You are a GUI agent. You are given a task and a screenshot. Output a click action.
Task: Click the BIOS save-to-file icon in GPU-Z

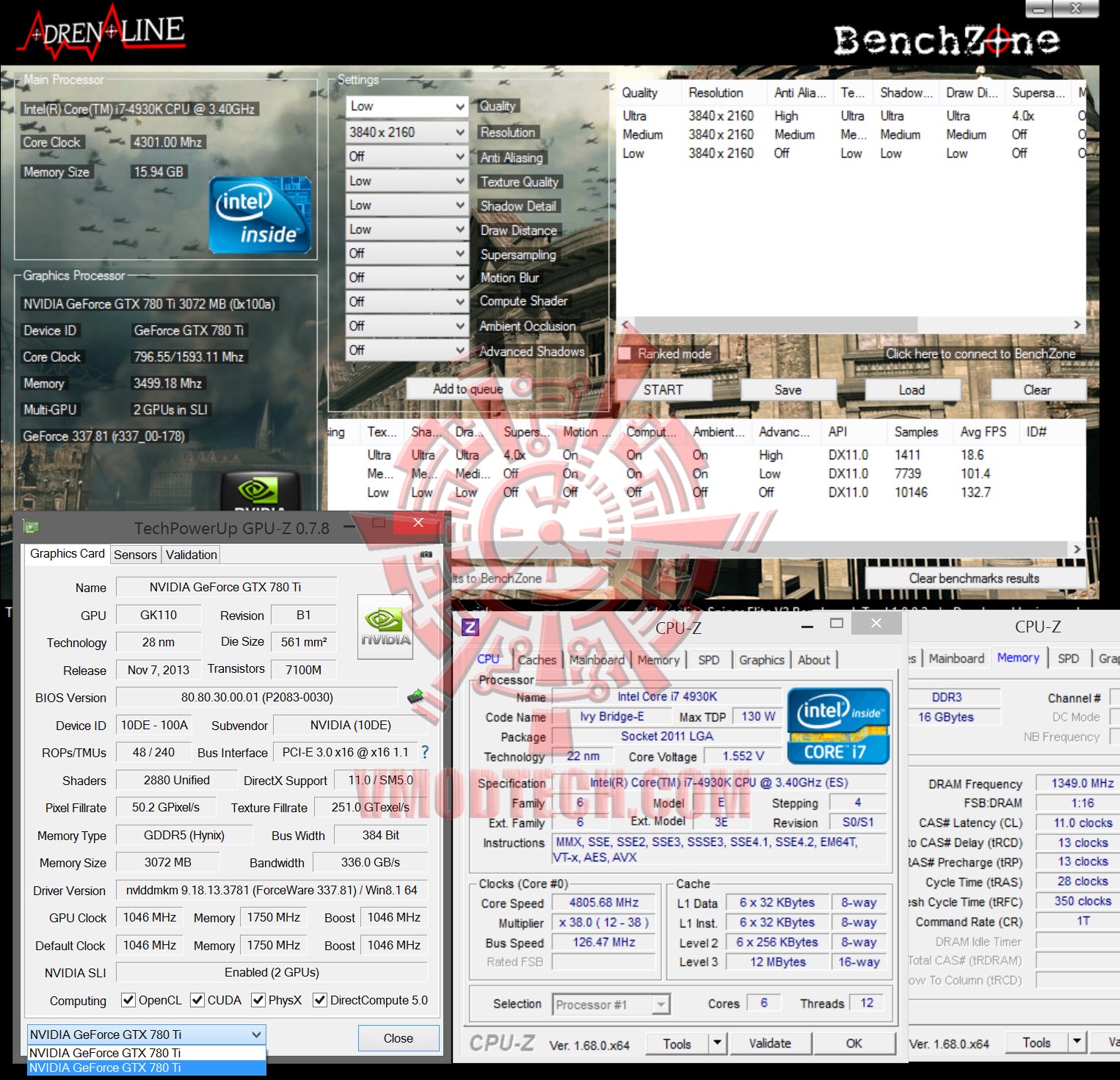coord(415,696)
